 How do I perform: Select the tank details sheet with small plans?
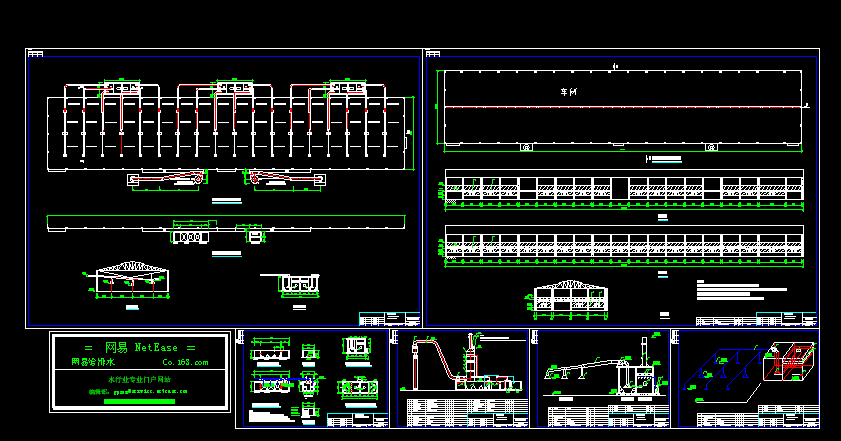pos(313,379)
